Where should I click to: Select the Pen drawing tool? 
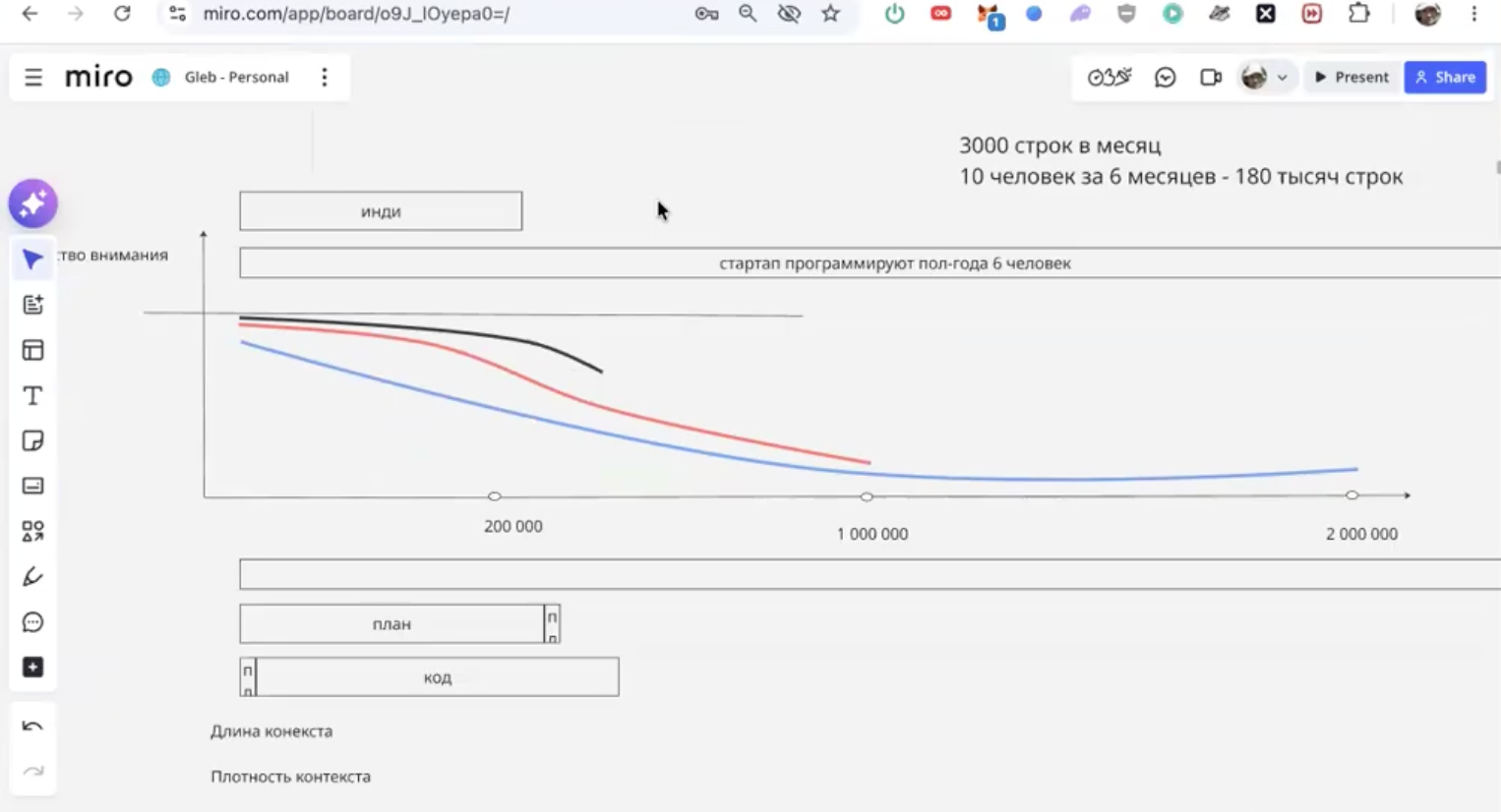(32, 577)
